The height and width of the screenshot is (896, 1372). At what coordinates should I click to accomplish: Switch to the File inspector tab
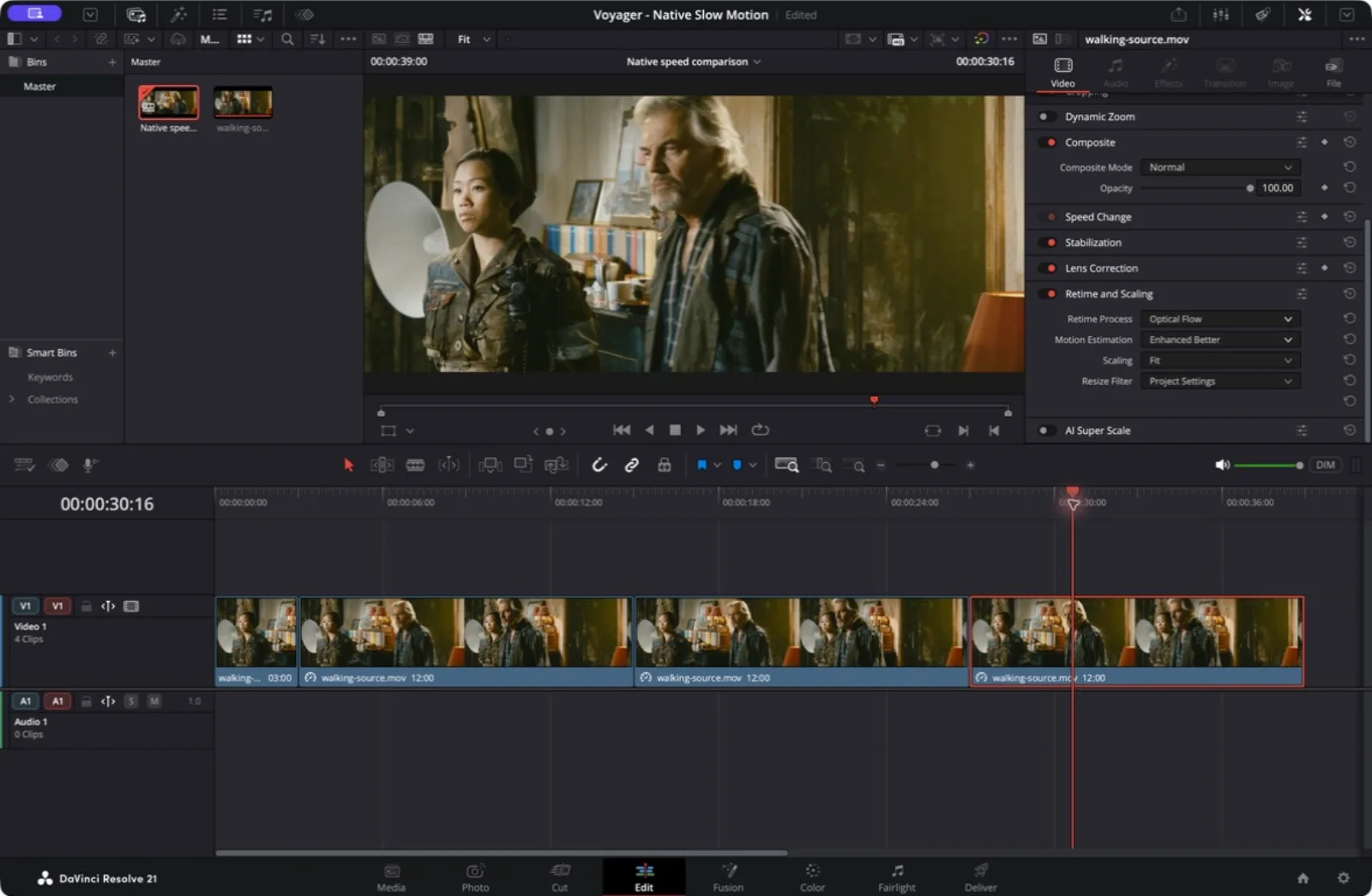pos(1333,73)
